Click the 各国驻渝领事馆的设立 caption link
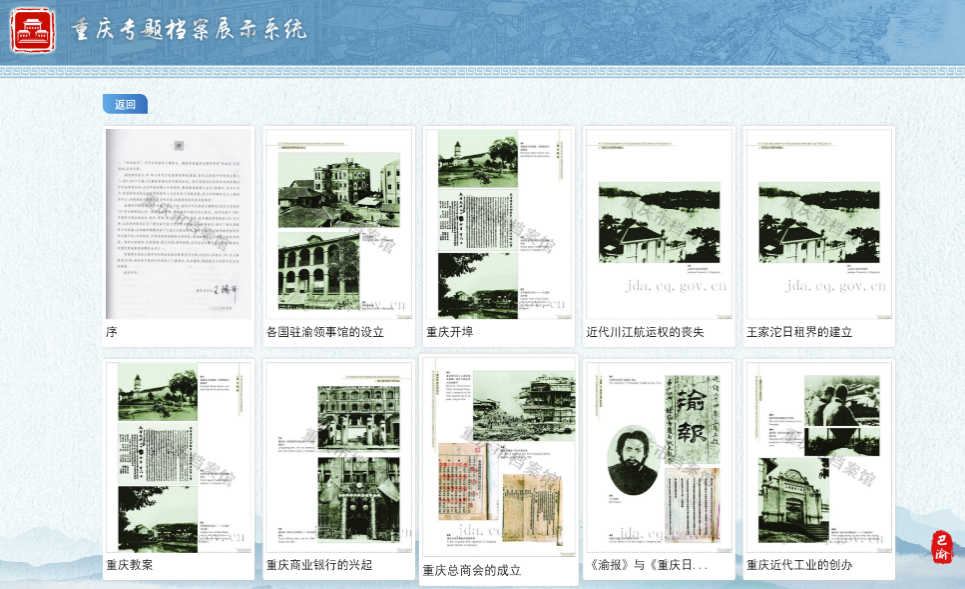 [x=325, y=332]
